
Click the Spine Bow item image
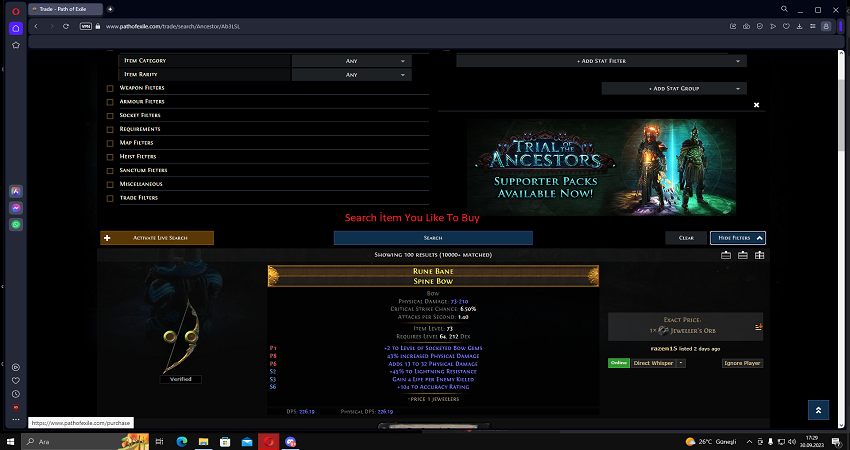[x=181, y=336]
